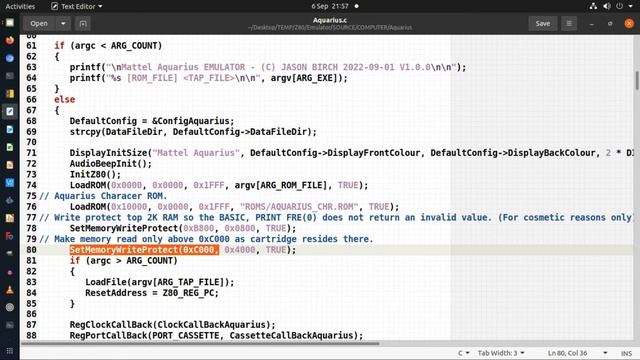Open the network status indicator

tap(593, 6)
